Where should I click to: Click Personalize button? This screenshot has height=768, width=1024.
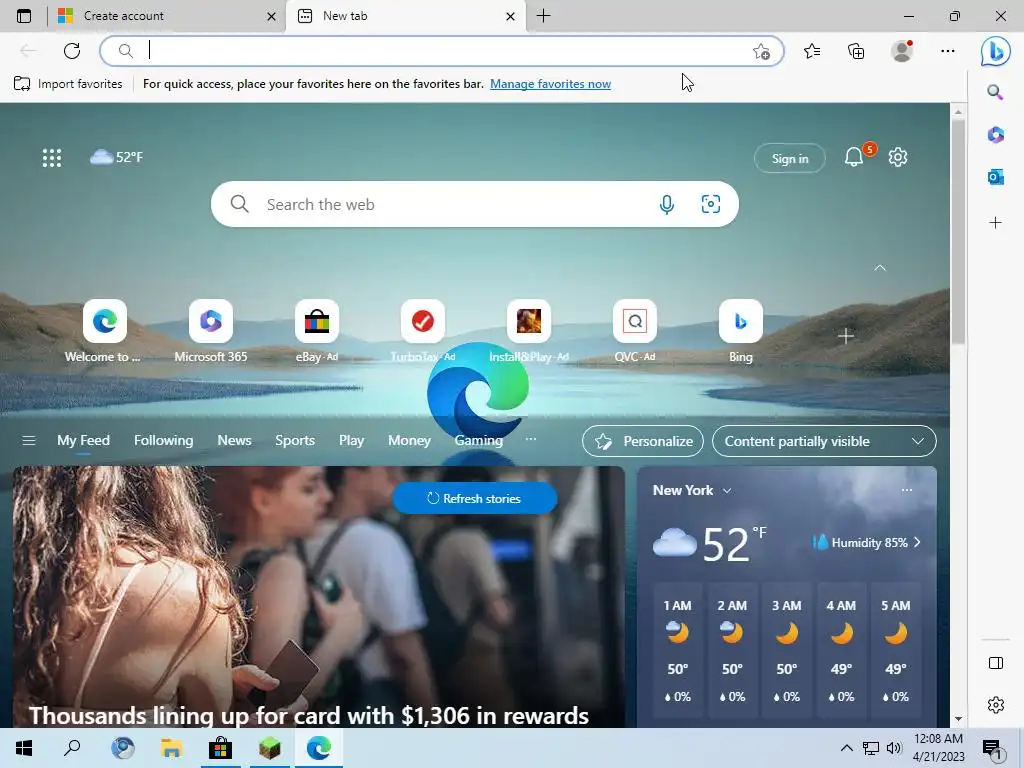coord(643,441)
